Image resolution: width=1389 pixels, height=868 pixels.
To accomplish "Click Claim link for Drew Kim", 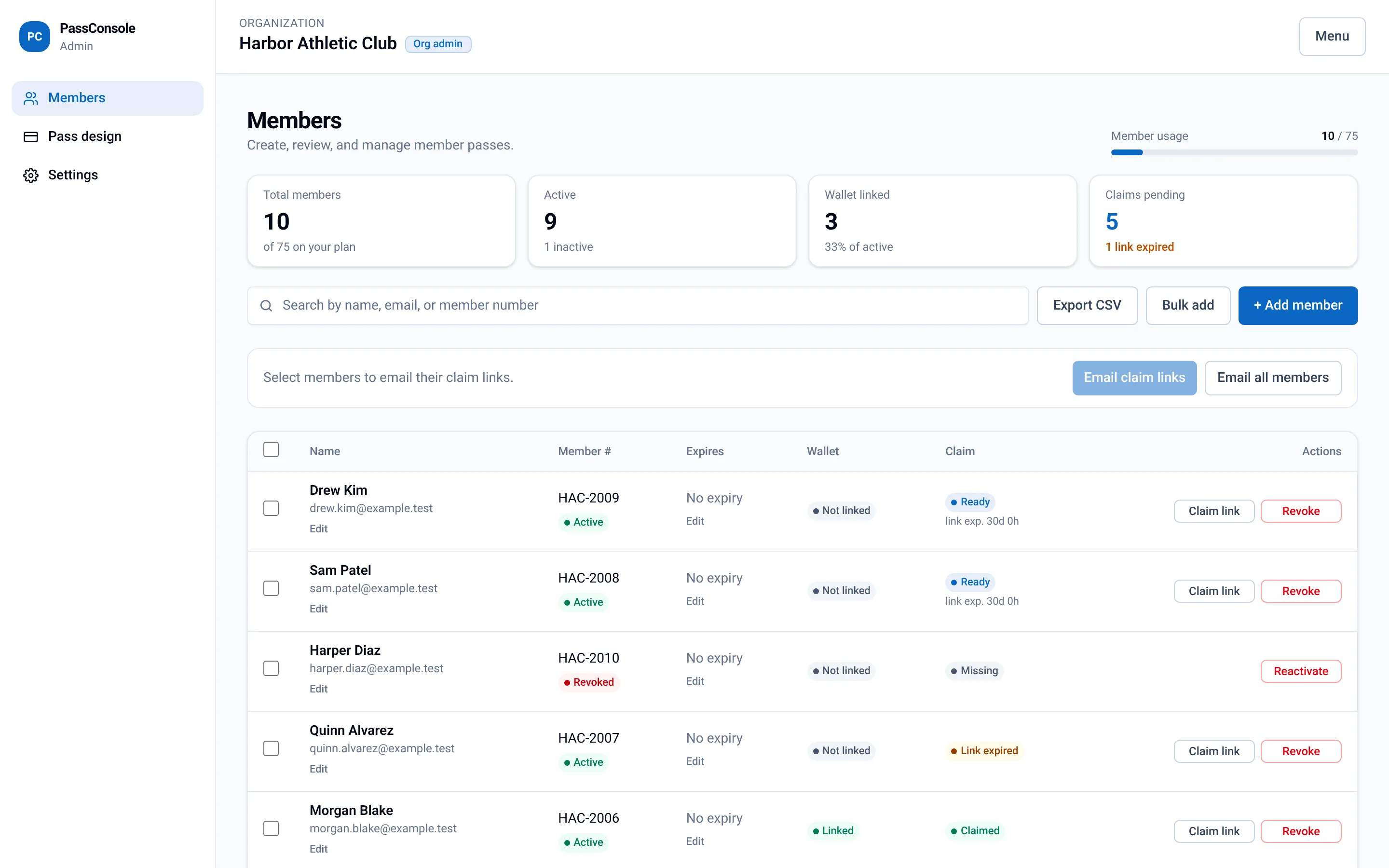I will click(1214, 511).
